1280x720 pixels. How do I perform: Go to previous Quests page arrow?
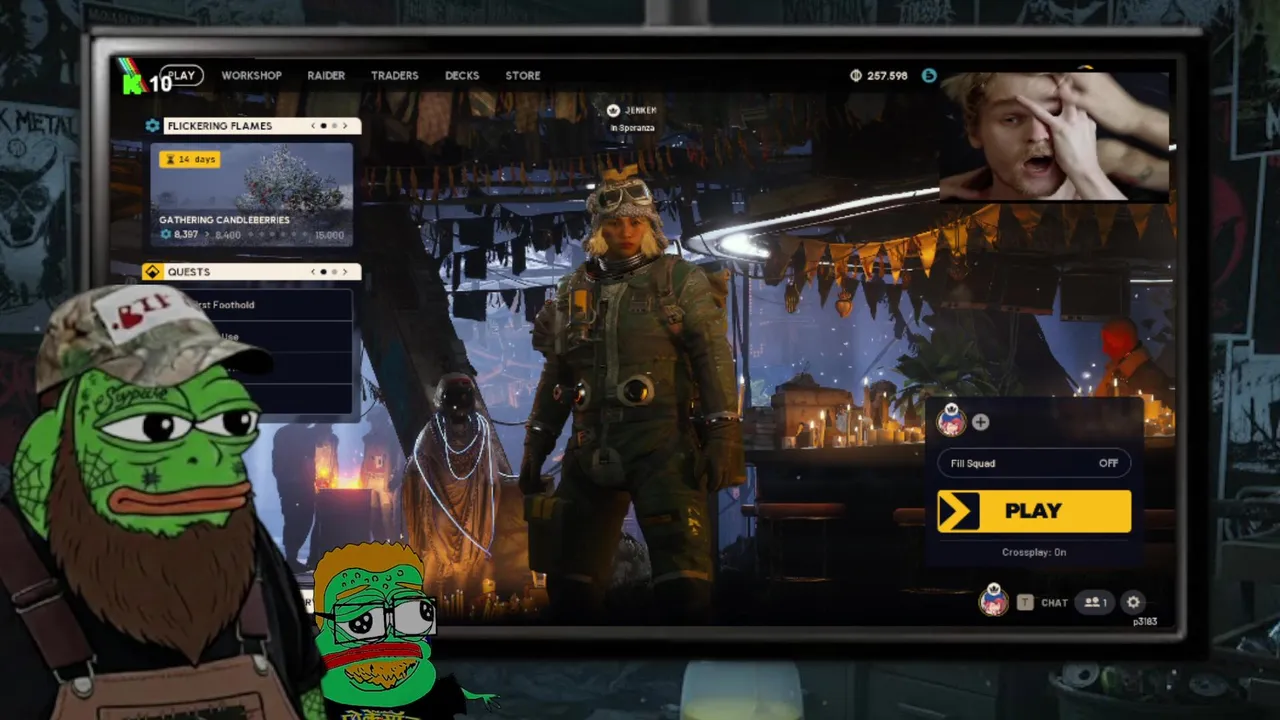pyautogui.click(x=313, y=272)
